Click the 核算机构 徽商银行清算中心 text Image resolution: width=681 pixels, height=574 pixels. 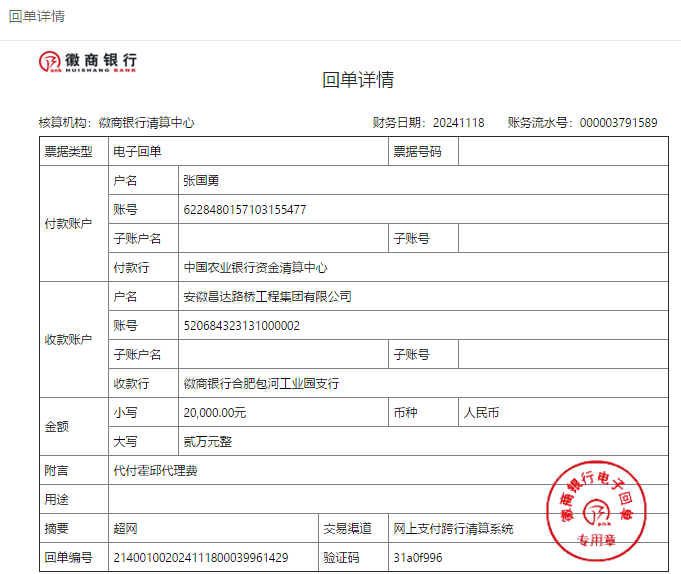point(146,123)
